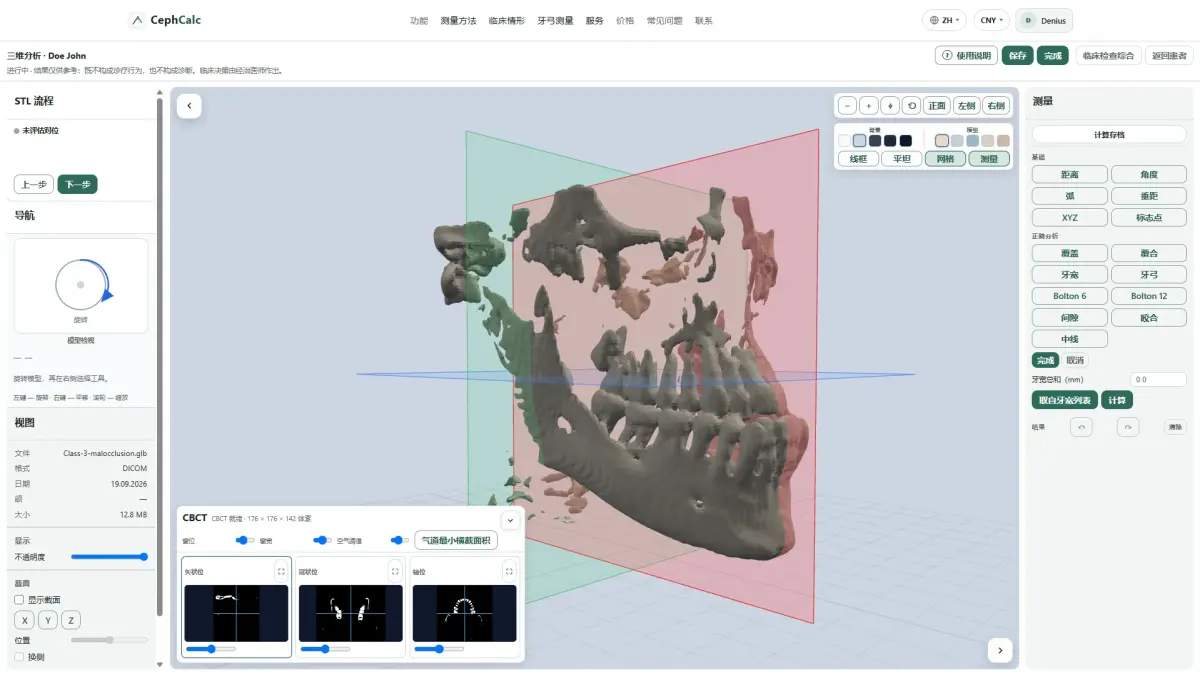Expand the sagittal (矢状位) slice to fullscreen
Screen dimensions: 1200x675
tap(281, 572)
